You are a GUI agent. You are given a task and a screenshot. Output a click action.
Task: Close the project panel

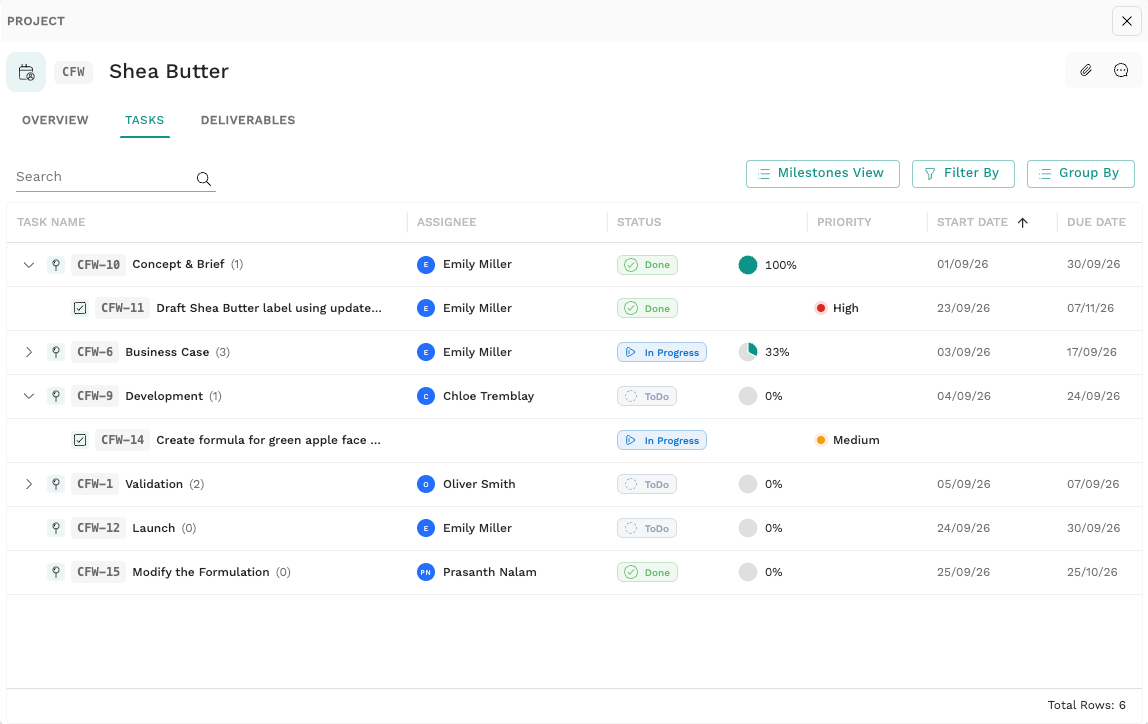coord(1127,21)
